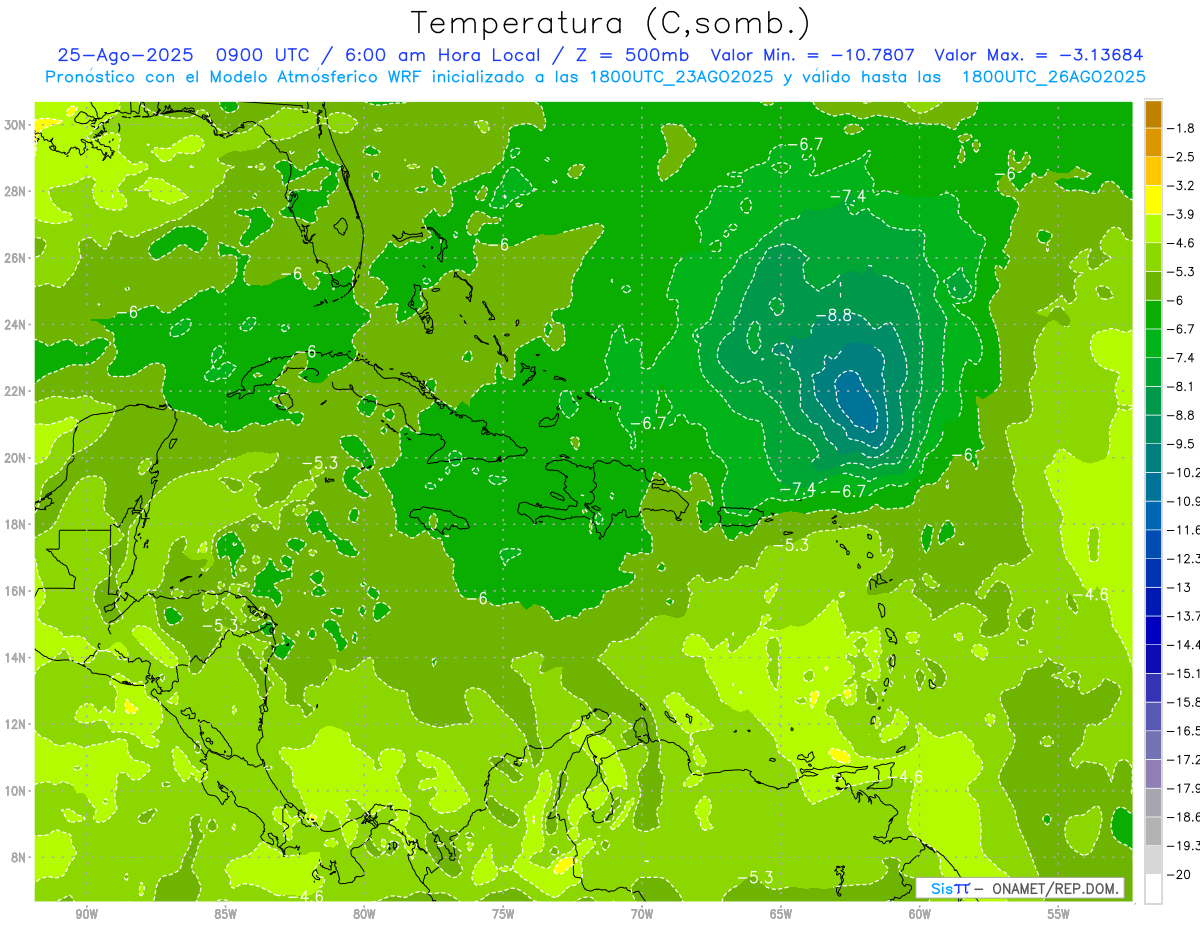Click the '30N' latitude label
The image size is (1200, 927).
(15, 124)
